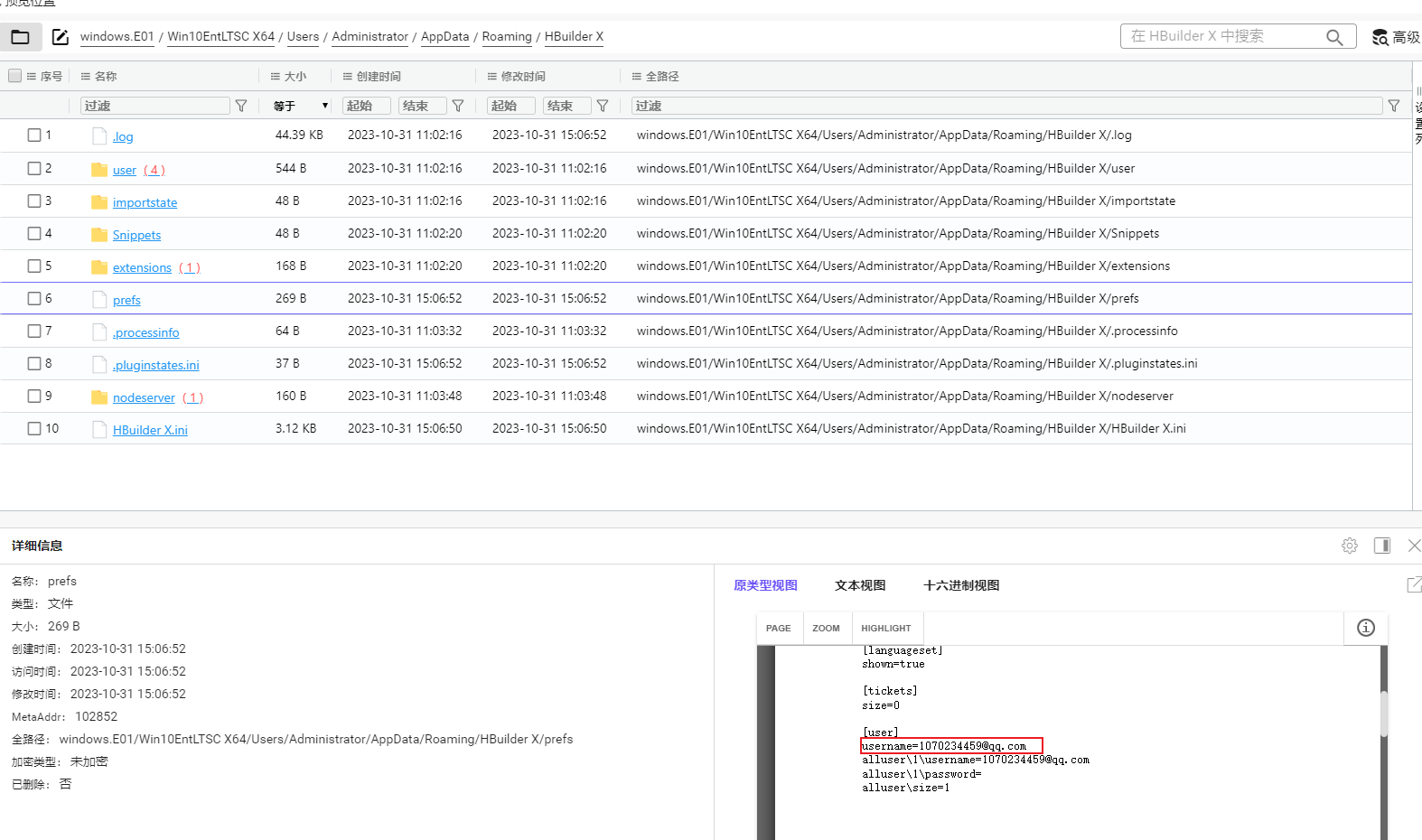
Task: Switch to 十六进制视图 tab
Action: click(x=961, y=585)
